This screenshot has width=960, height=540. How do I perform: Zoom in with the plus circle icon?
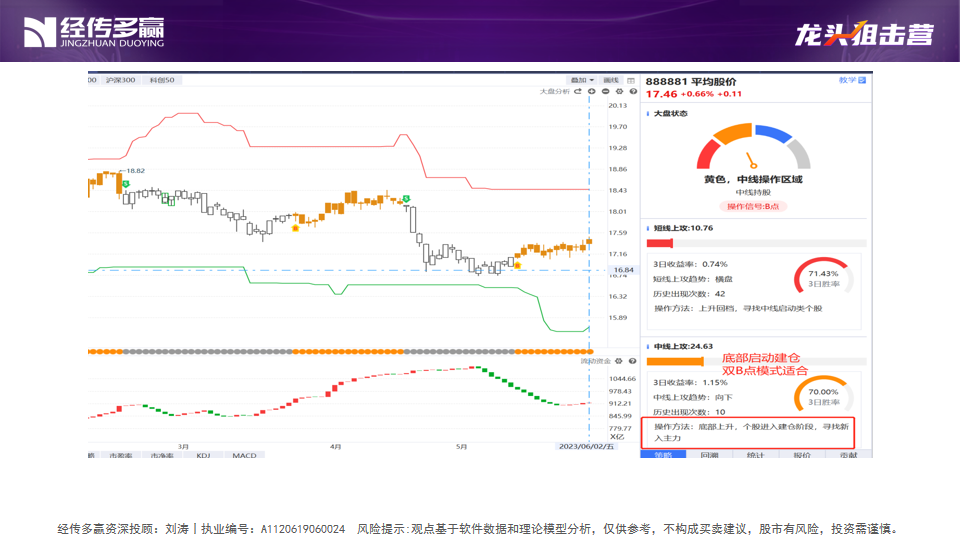591,91
